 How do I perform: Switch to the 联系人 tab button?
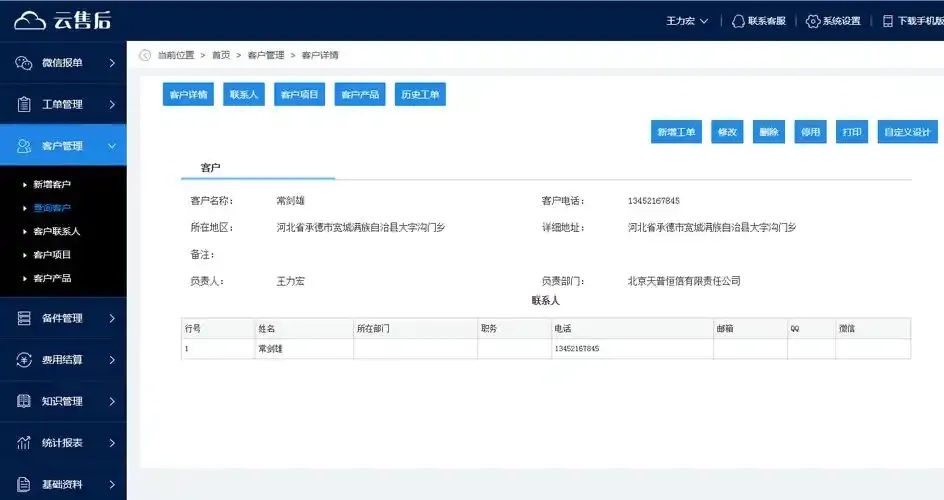pyautogui.click(x=244, y=94)
